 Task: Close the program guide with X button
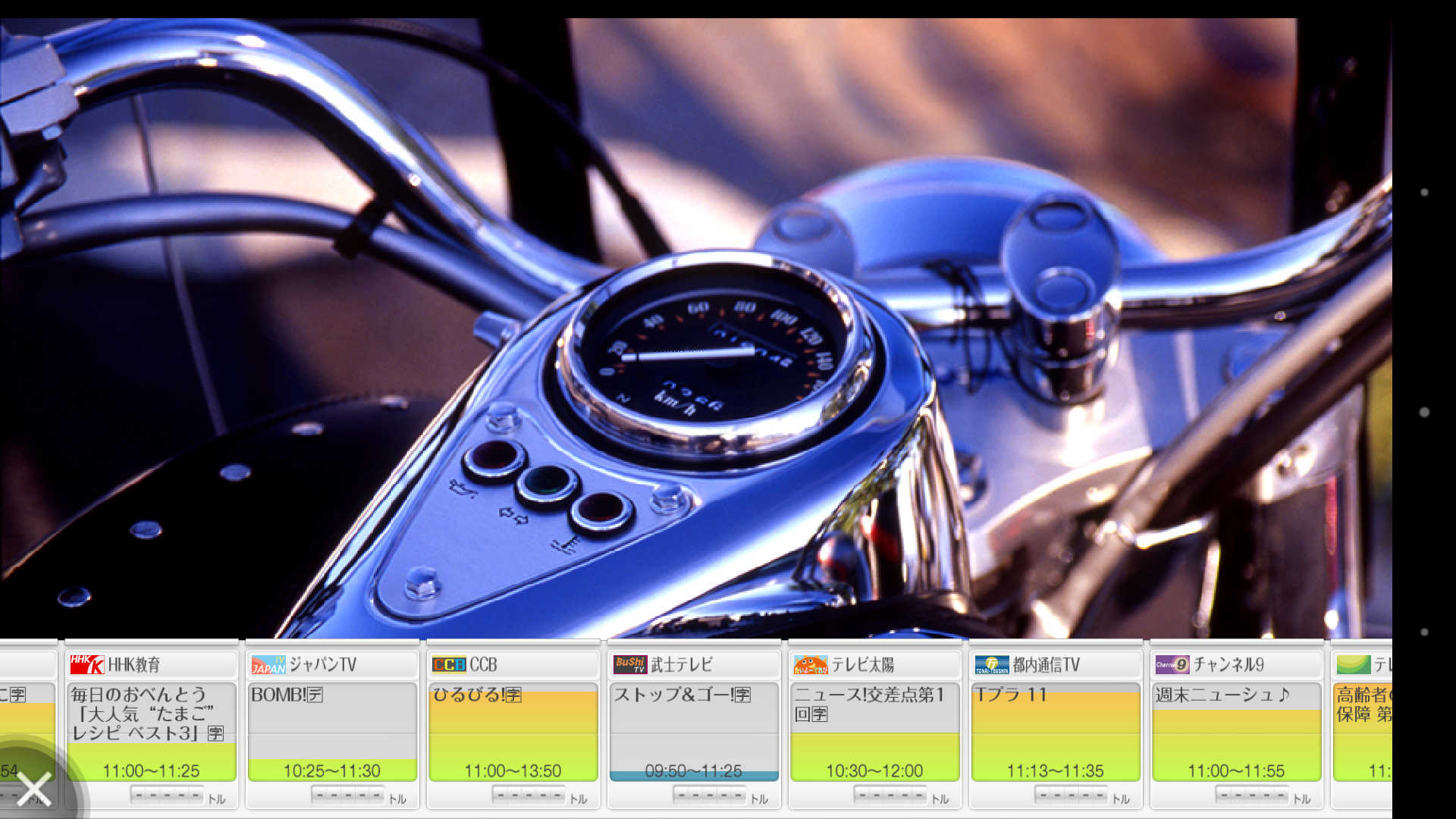(x=34, y=789)
